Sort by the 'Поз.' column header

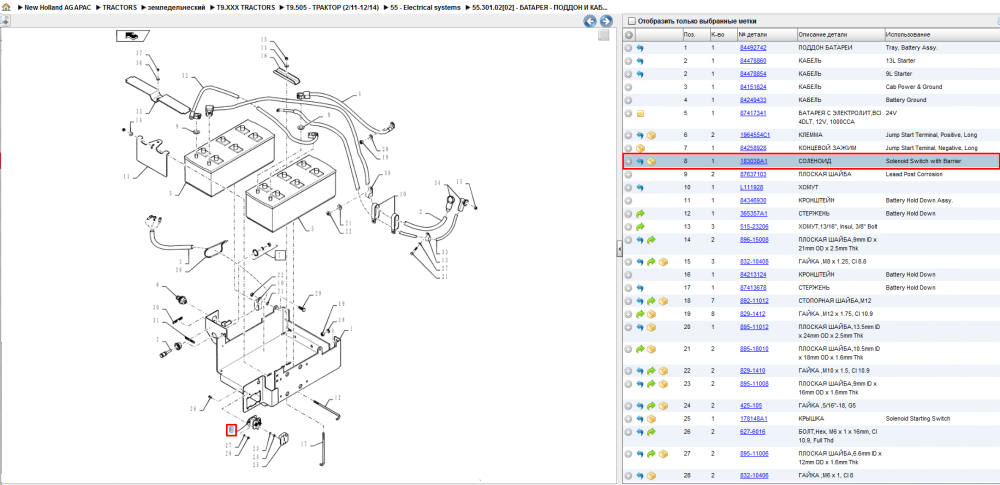click(x=695, y=34)
